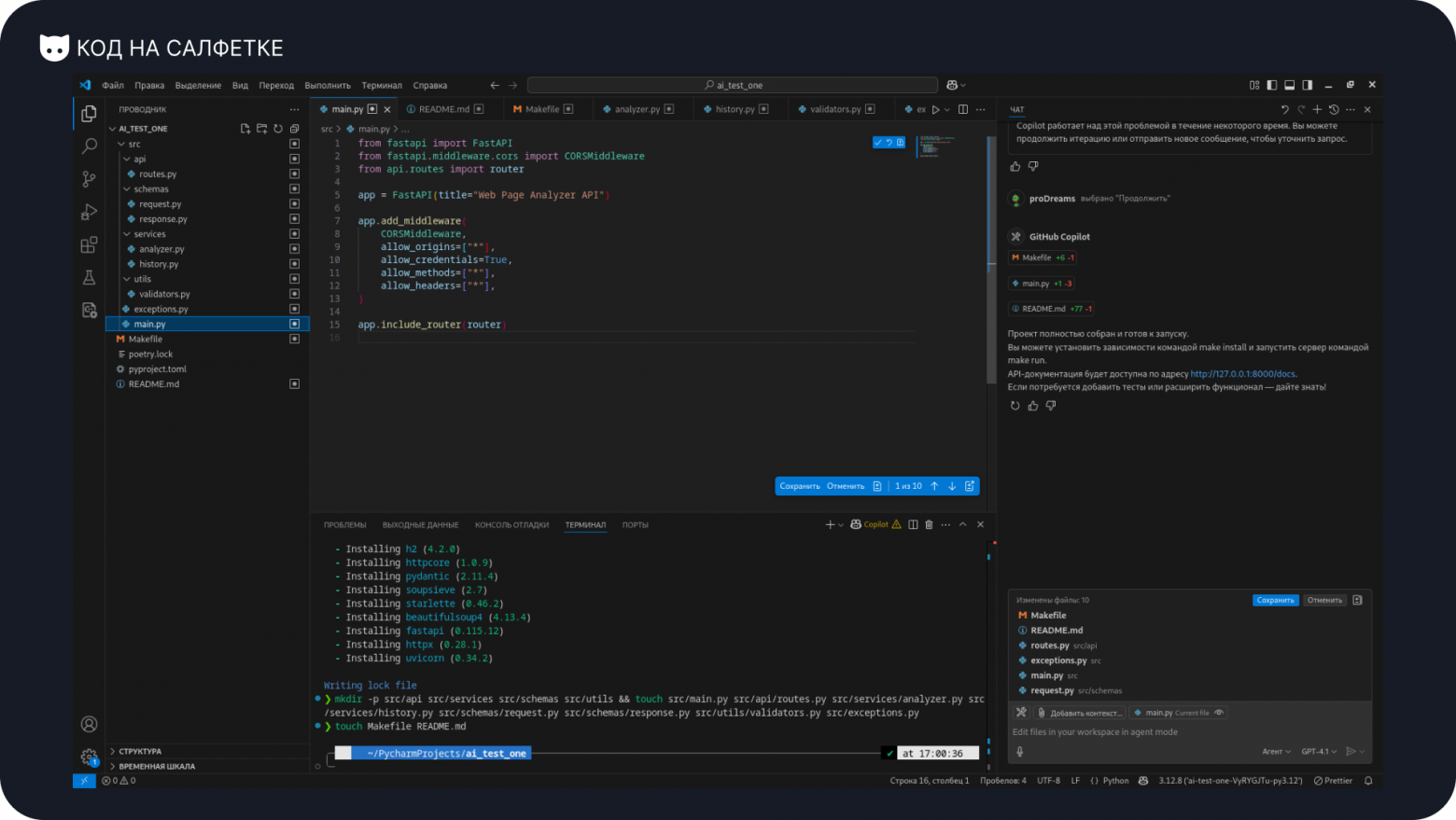Open the Source Control view
This screenshot has height=820, width=1456.
click(x=90, y=179)
